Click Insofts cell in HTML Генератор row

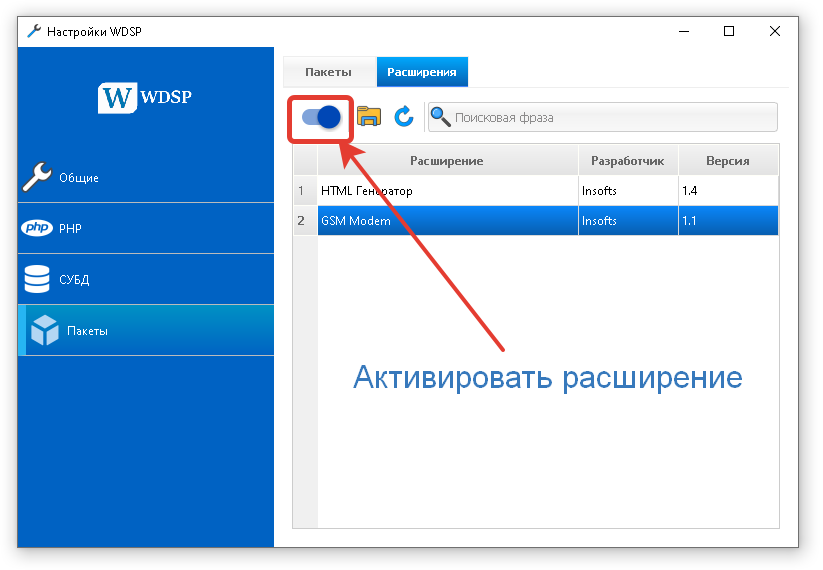pos(628,191)
